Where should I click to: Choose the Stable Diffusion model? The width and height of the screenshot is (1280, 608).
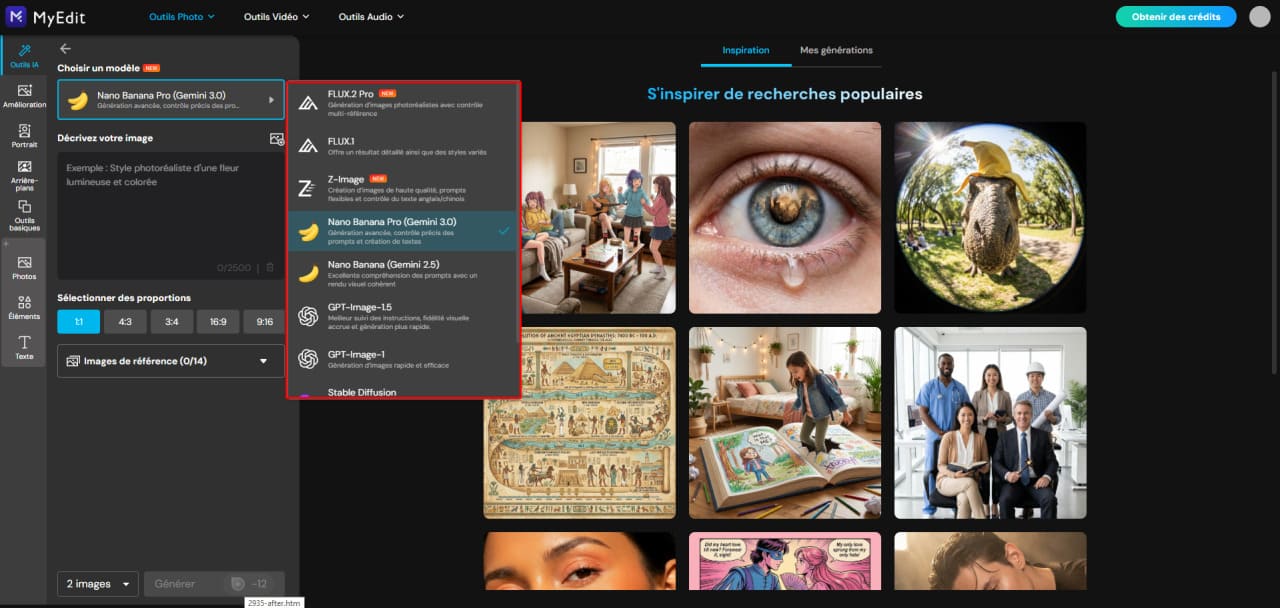click(x=402, y=391)
